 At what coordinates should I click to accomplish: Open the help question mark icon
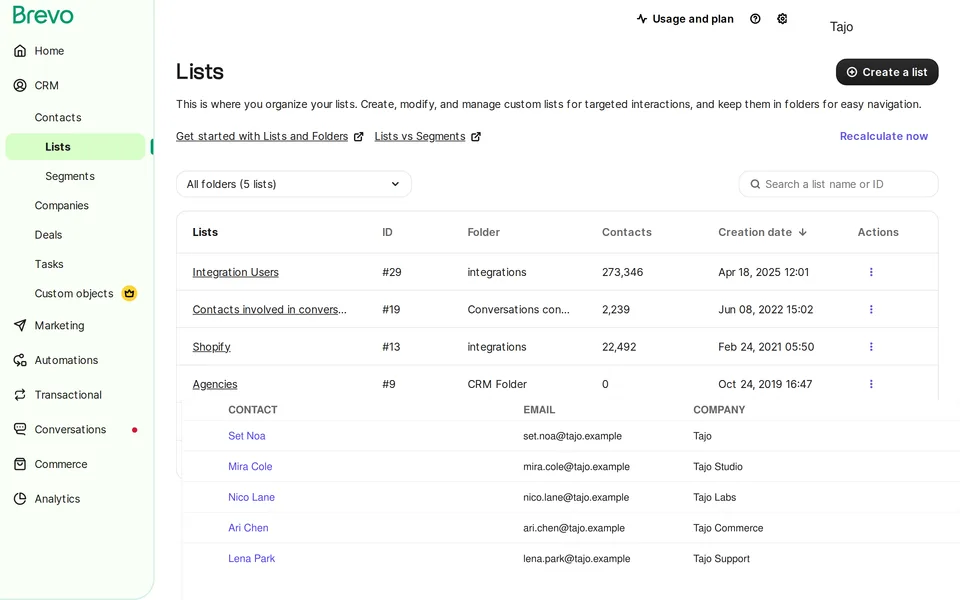coord(755,19)
